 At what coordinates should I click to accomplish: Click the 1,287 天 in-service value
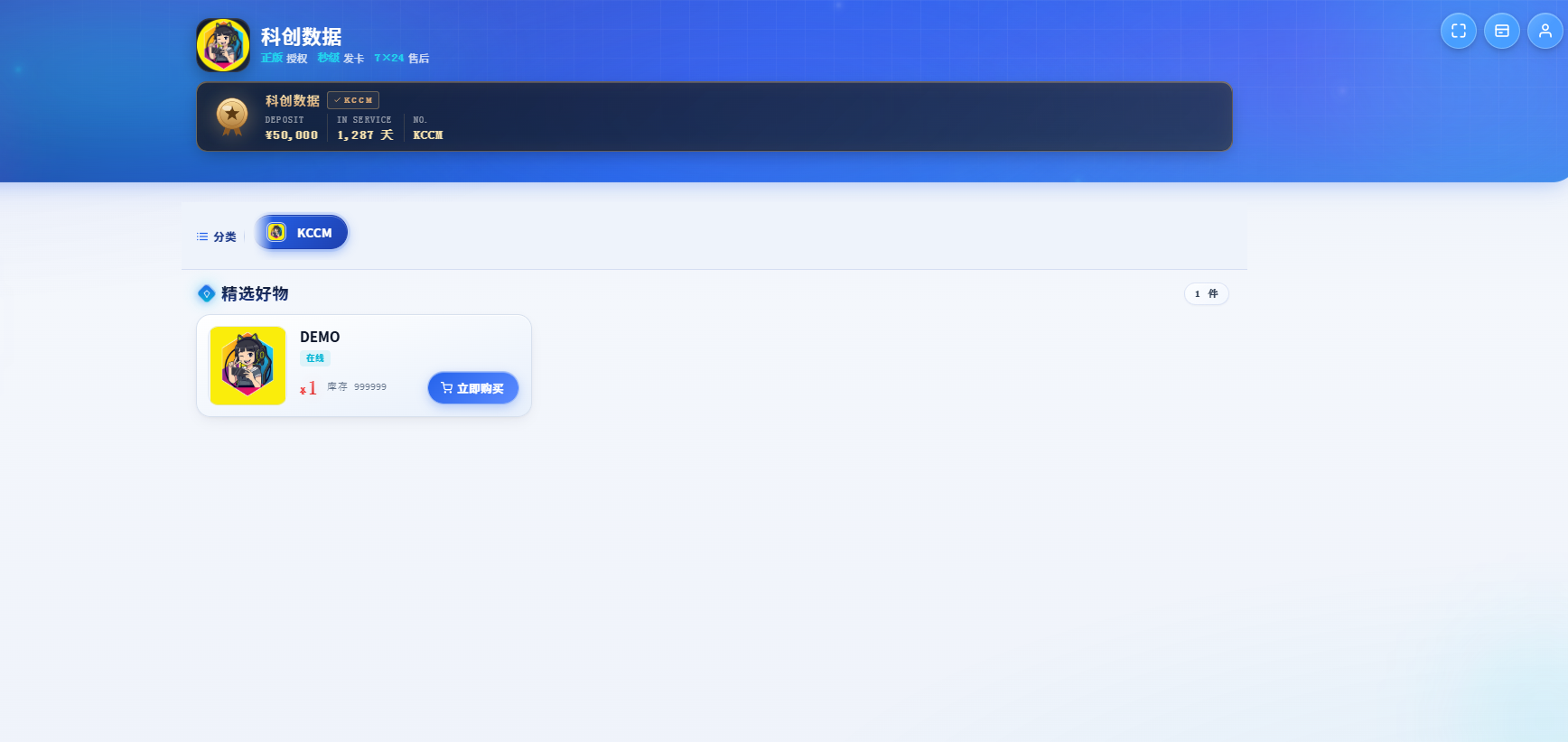click(x=365, y=135)
